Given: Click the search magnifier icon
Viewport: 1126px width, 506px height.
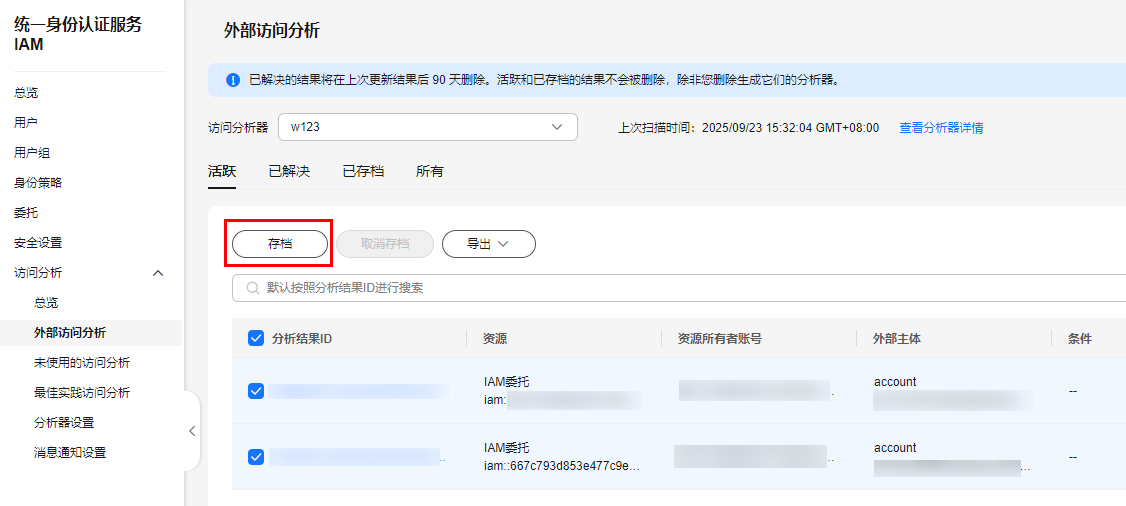Looking at the screenshot, I should [x=253, y=288].
